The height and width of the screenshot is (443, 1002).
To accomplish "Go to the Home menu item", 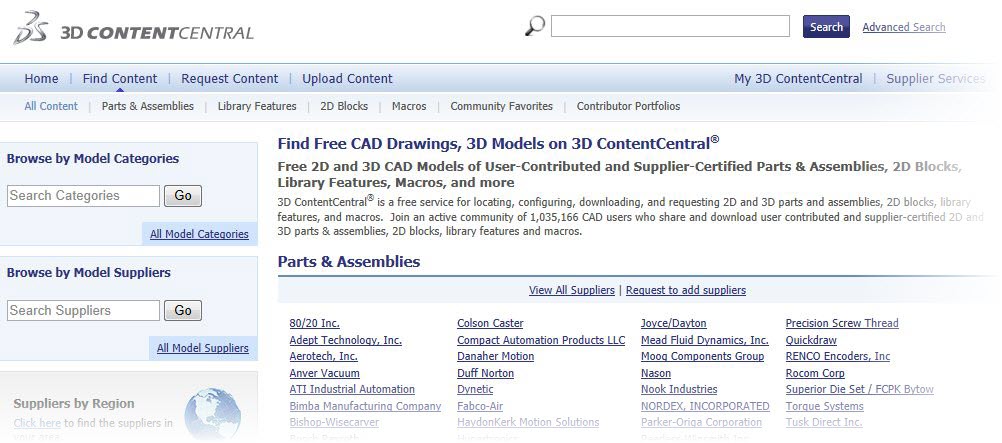I will [x=41, y=79].
